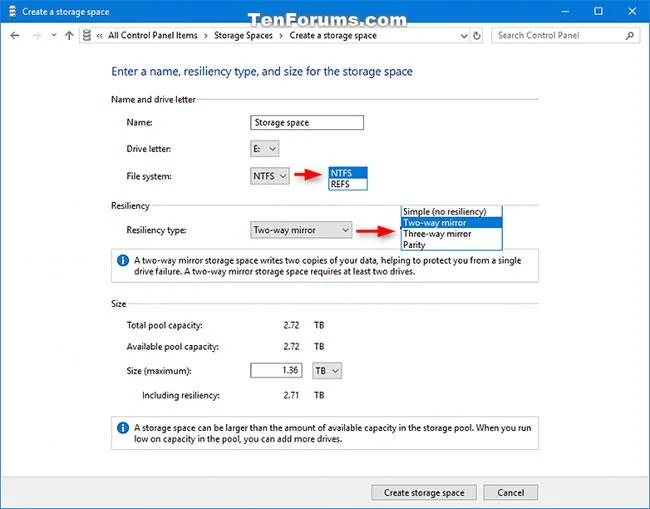Screen dimensions: 650x509
Task: Navigate to Storage Spaces breadcrumb
Action: pos(243,36)
